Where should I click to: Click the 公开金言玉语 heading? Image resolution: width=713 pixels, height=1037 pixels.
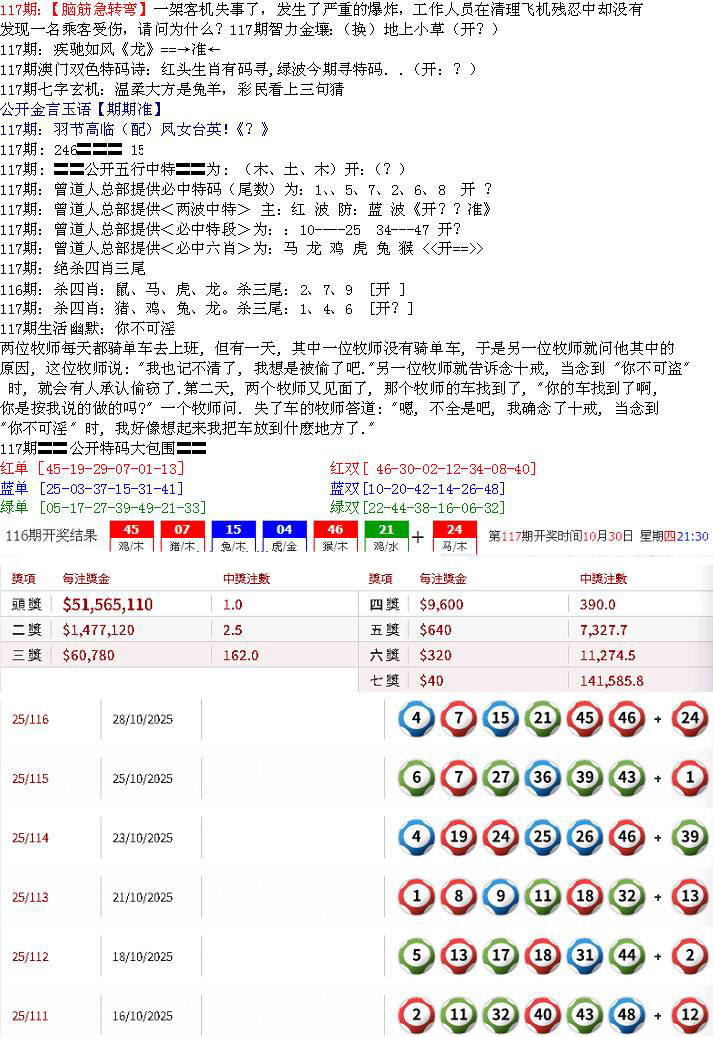[81, 108]
